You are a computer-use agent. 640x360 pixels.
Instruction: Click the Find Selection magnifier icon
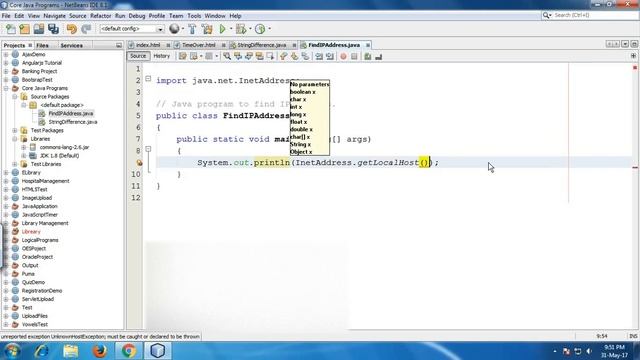click(227, 56)
